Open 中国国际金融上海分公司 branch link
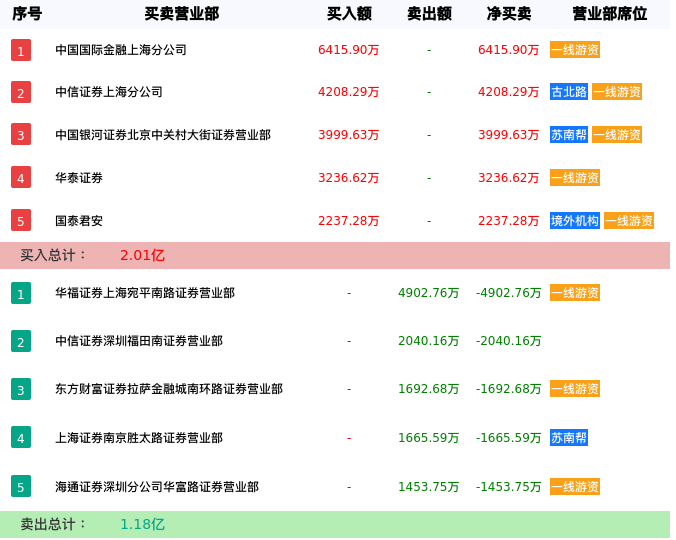The width and height of the screenshot is (676, 540). (x=121, y=50)
